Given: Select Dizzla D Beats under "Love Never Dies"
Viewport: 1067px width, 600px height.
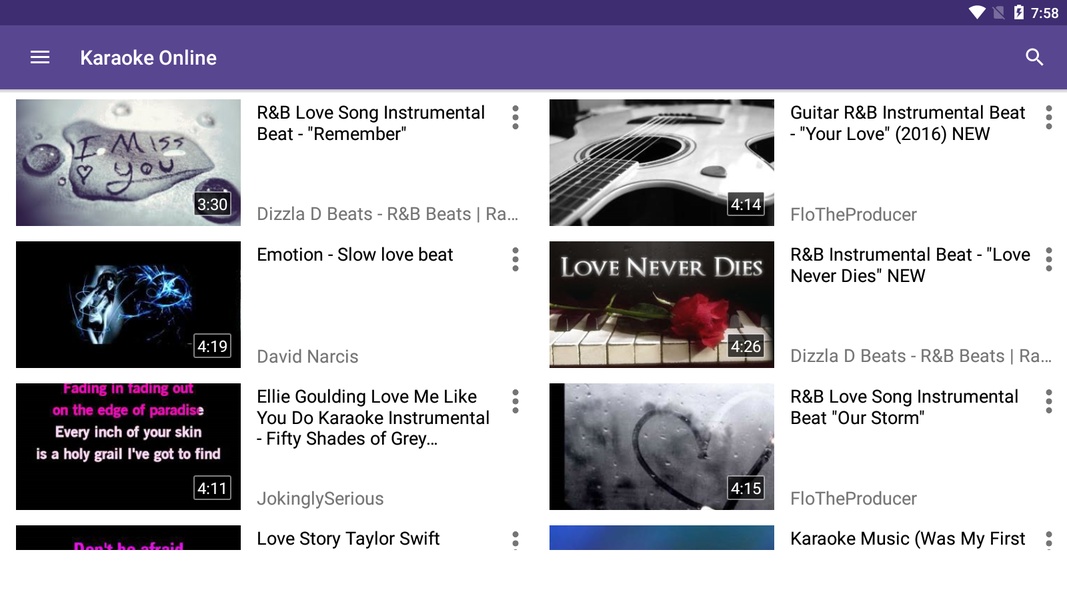Looking at the screenshot, I should 921,356.
